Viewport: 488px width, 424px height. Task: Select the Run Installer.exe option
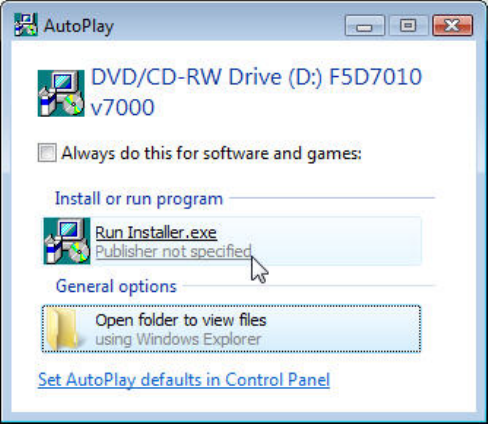(x=232, y=241)
